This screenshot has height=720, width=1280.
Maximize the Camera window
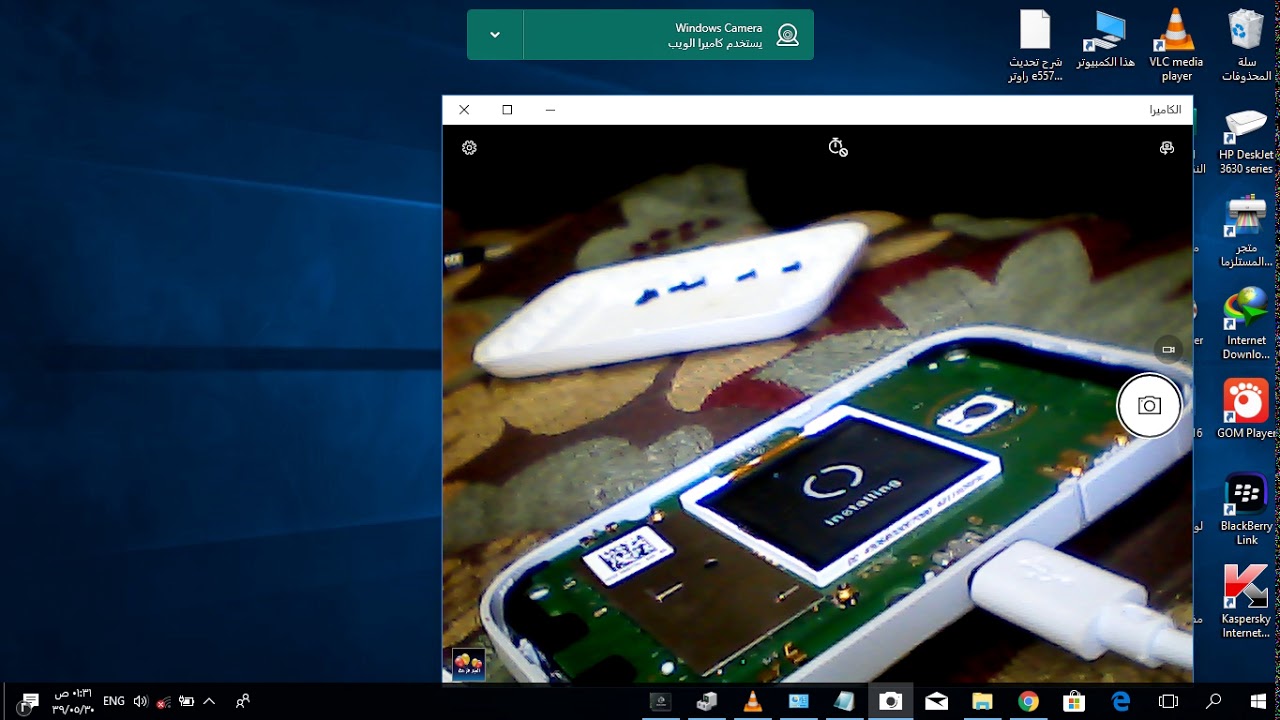point(507,110)
